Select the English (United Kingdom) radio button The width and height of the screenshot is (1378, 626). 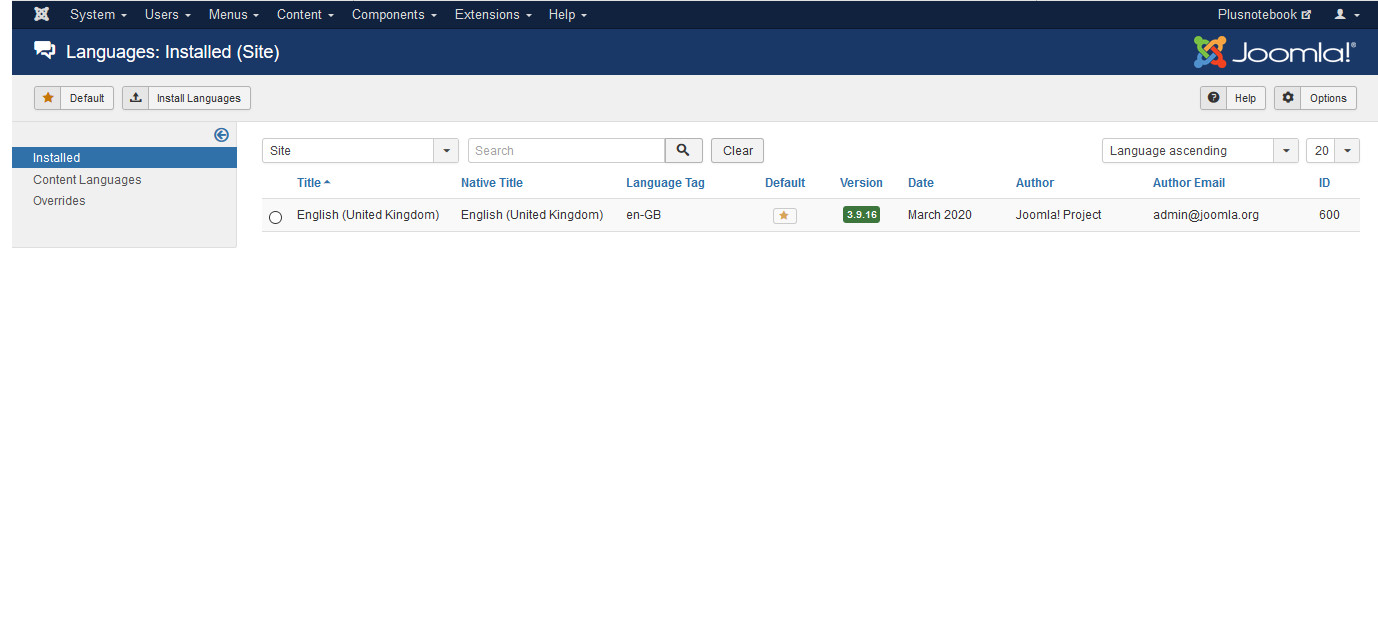pyautogui.click(x=276, y=217)
